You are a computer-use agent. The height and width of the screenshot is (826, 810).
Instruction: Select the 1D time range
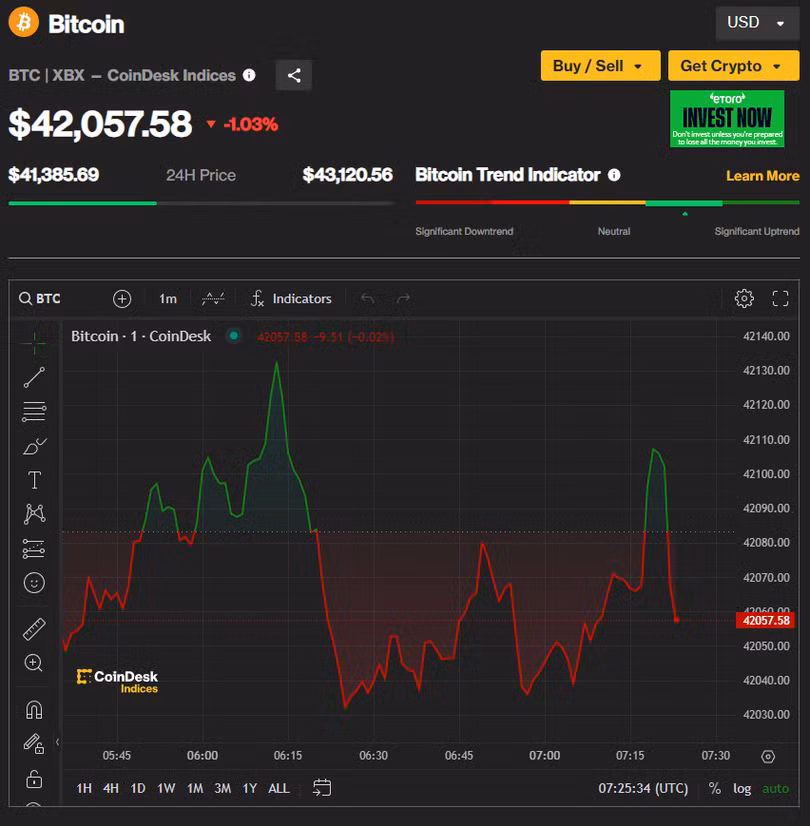138,788
